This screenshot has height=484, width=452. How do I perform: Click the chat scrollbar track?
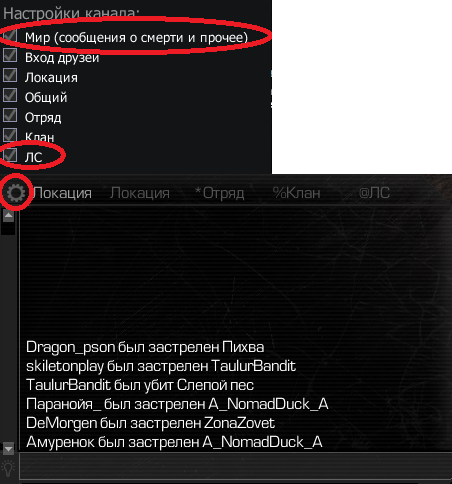click(x=8, y=332)
